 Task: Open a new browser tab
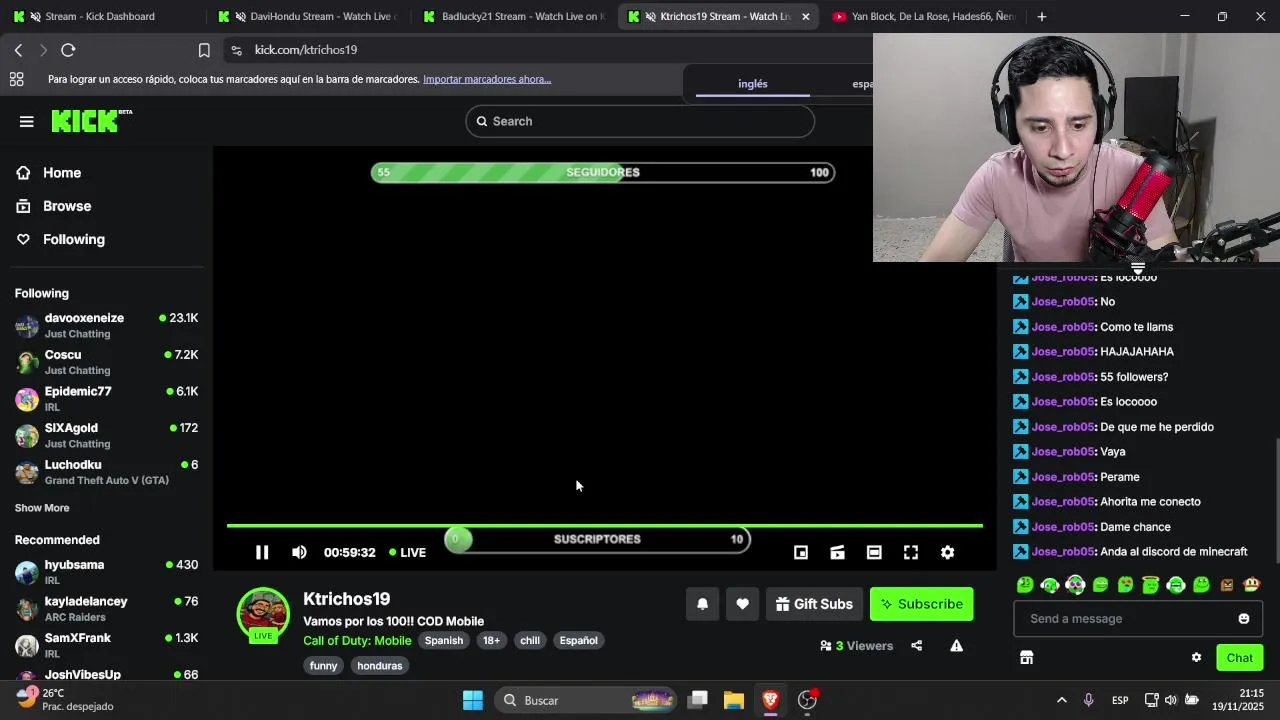(1041, 16)
